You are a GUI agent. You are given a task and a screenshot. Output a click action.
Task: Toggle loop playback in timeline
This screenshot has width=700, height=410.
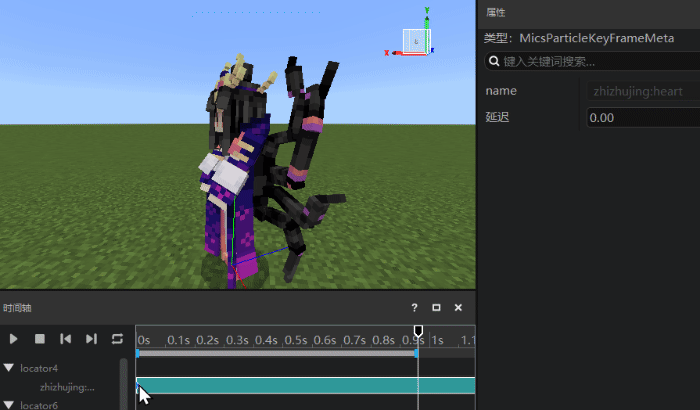pos(117,339)
